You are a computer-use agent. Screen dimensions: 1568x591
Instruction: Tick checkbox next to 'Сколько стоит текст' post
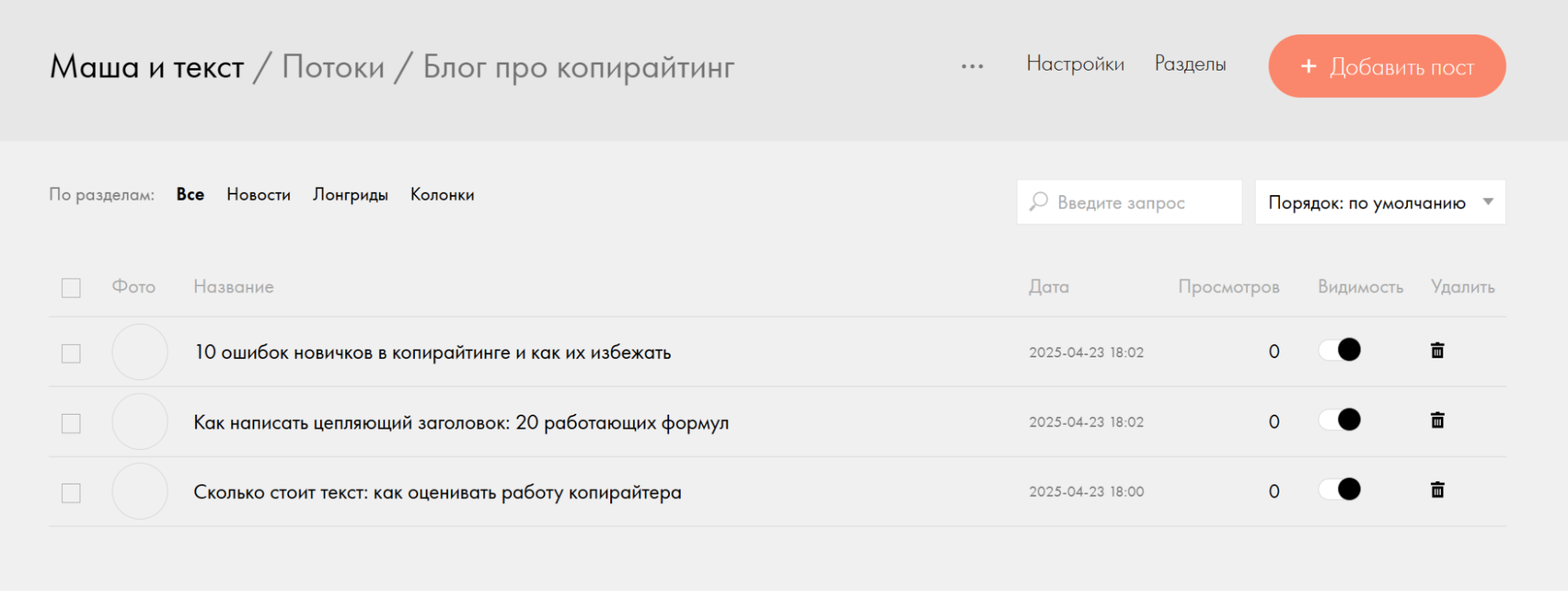[71, 493]
